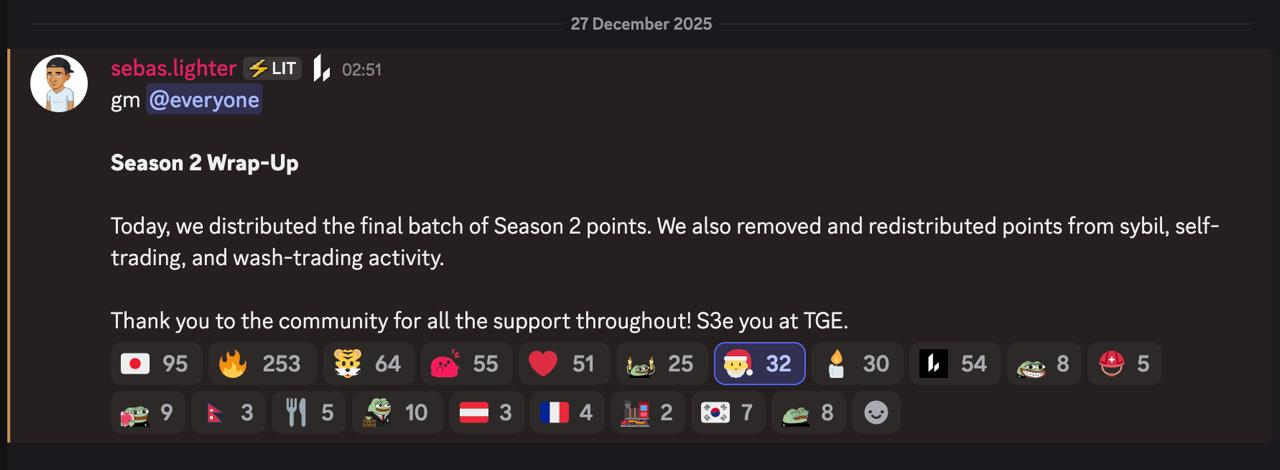The width and height of the screenshot is (1280, 470).
Task: React with the France flag emoji
Action: click(567, 412)
